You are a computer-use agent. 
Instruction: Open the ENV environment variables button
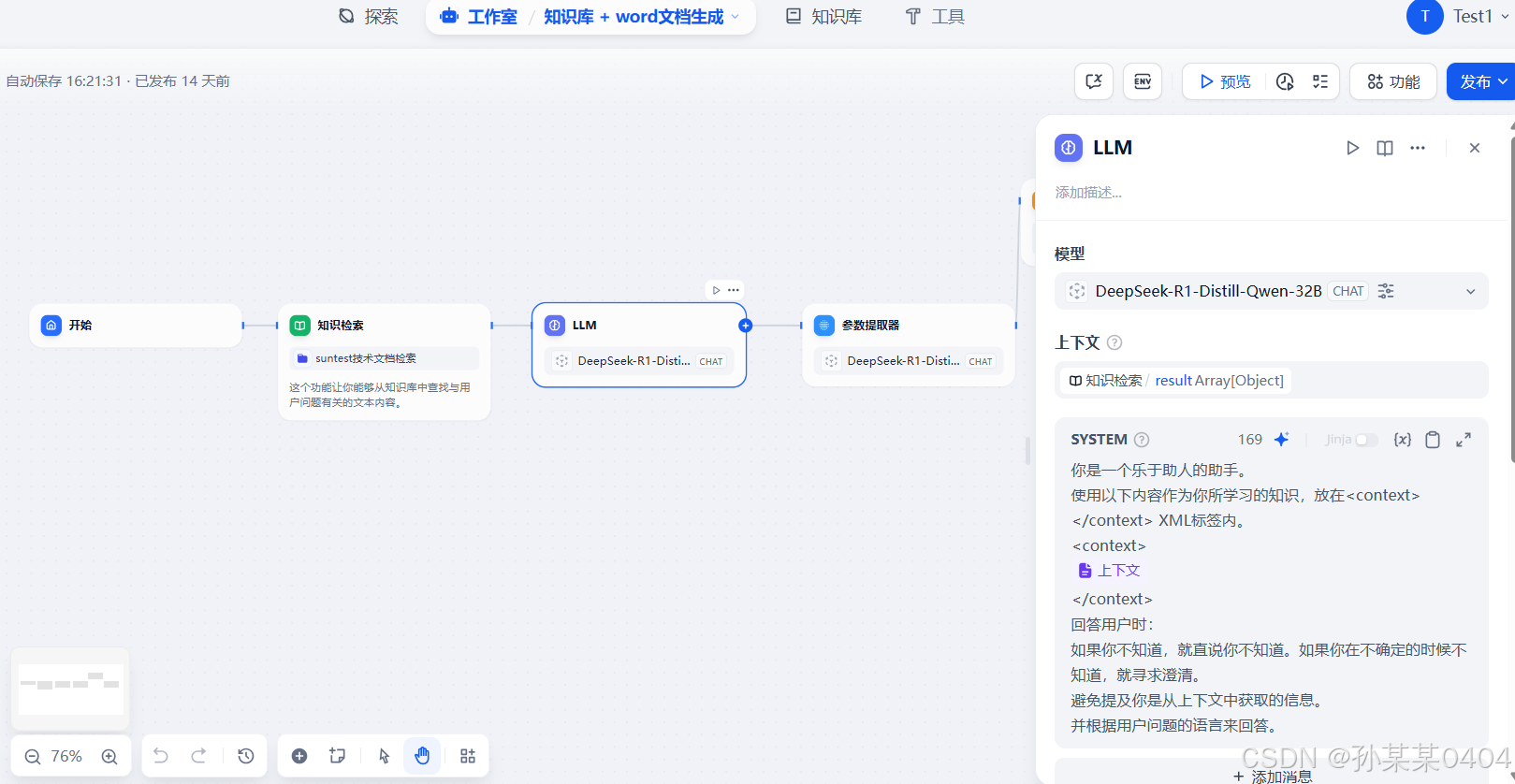click(x=1143, y=81)
